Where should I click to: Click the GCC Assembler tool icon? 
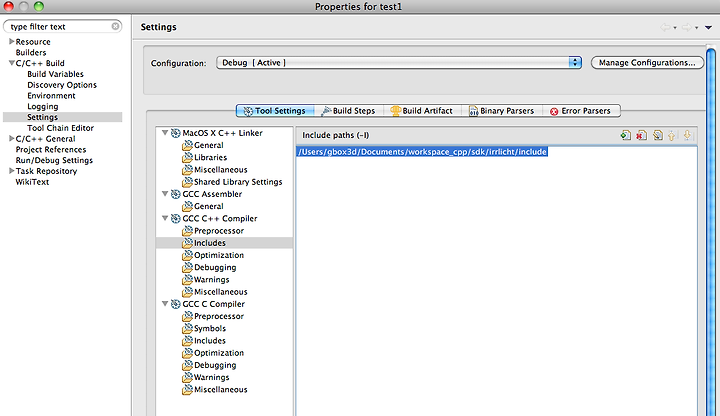coord(175,194)
